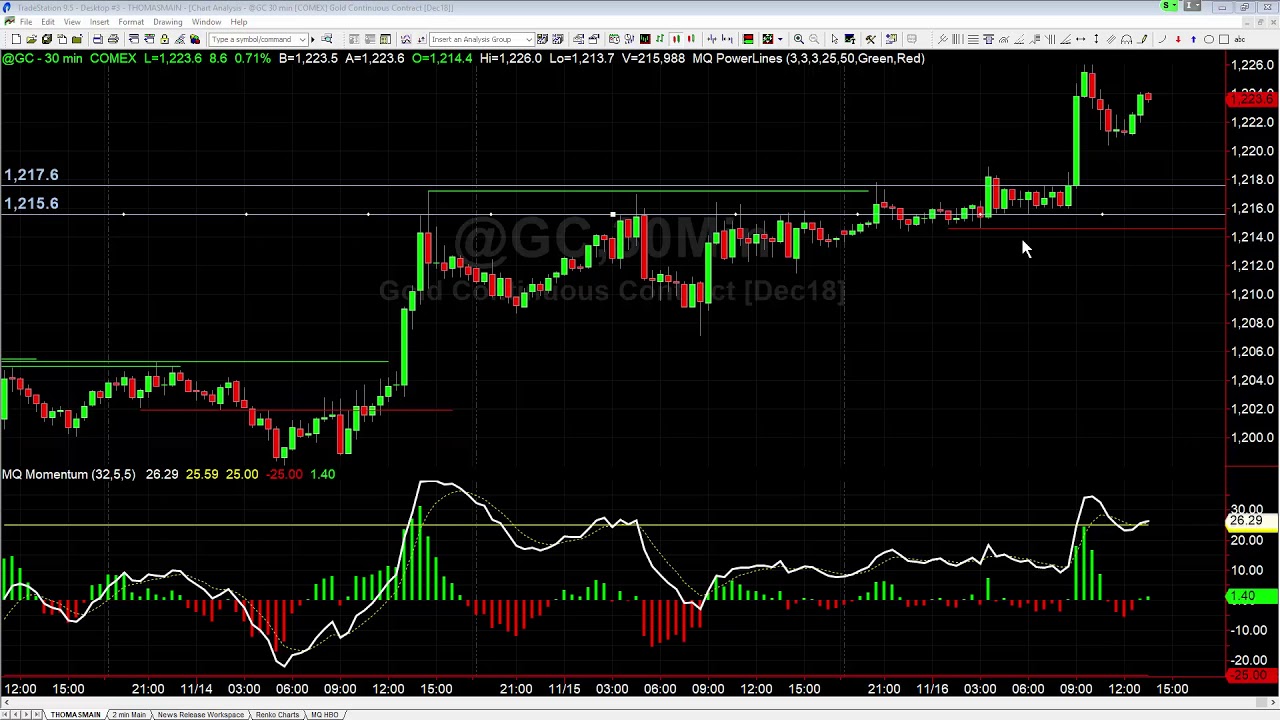Open the Insert an Analysis Group dropdown
This screenshot has height=720, width=1280.
(529, 39)
